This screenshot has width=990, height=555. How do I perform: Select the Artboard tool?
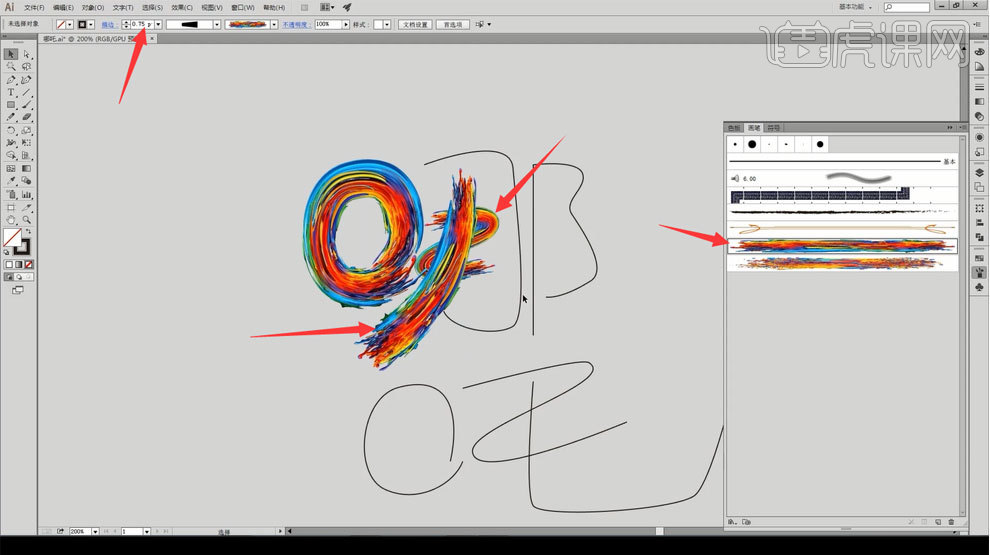click(x=11, y=207)
